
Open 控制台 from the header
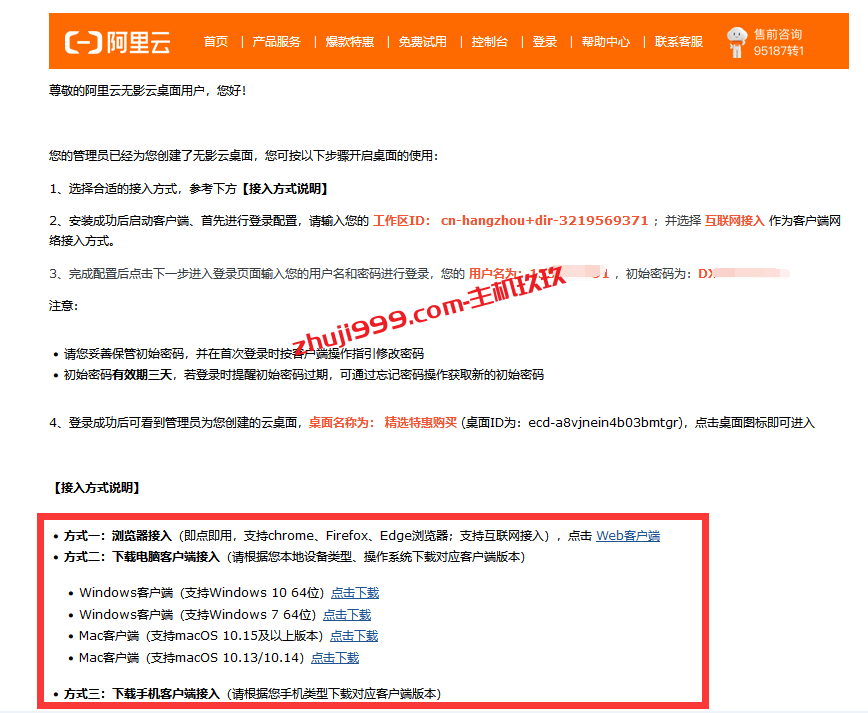[x=490, y=42]
